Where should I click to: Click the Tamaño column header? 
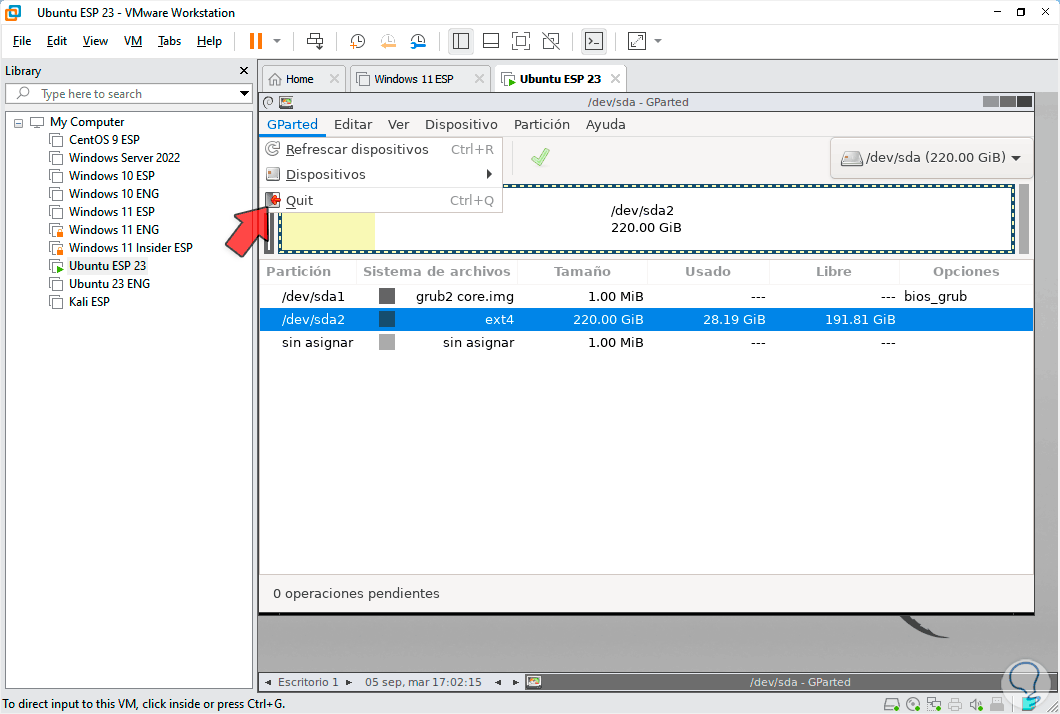point(582,272)
